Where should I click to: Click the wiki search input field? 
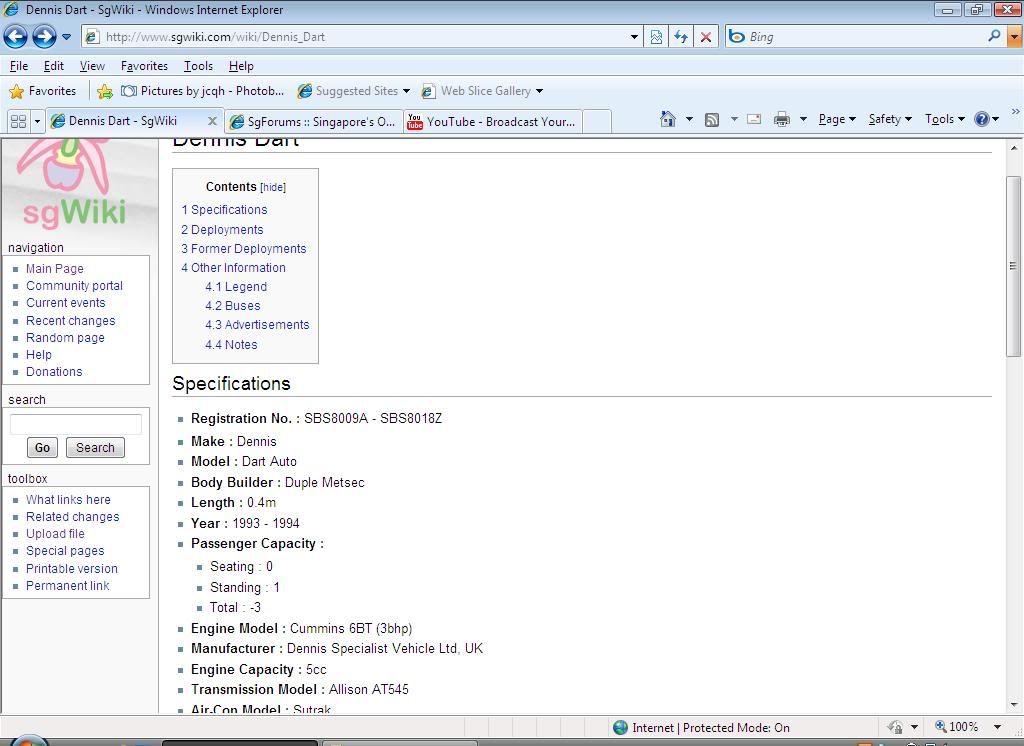click(76, 425)
